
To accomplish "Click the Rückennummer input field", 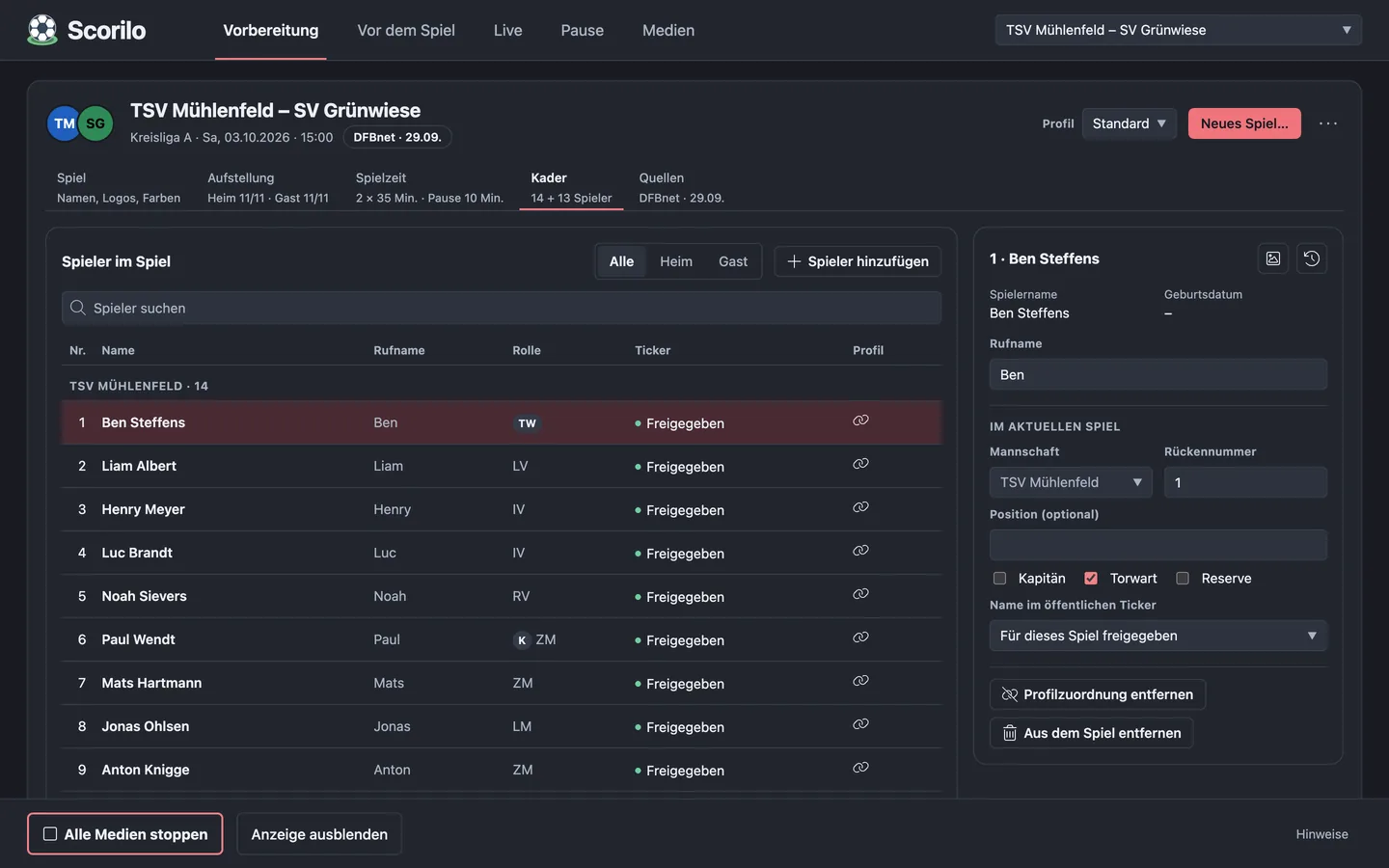I will [1245, 482].
